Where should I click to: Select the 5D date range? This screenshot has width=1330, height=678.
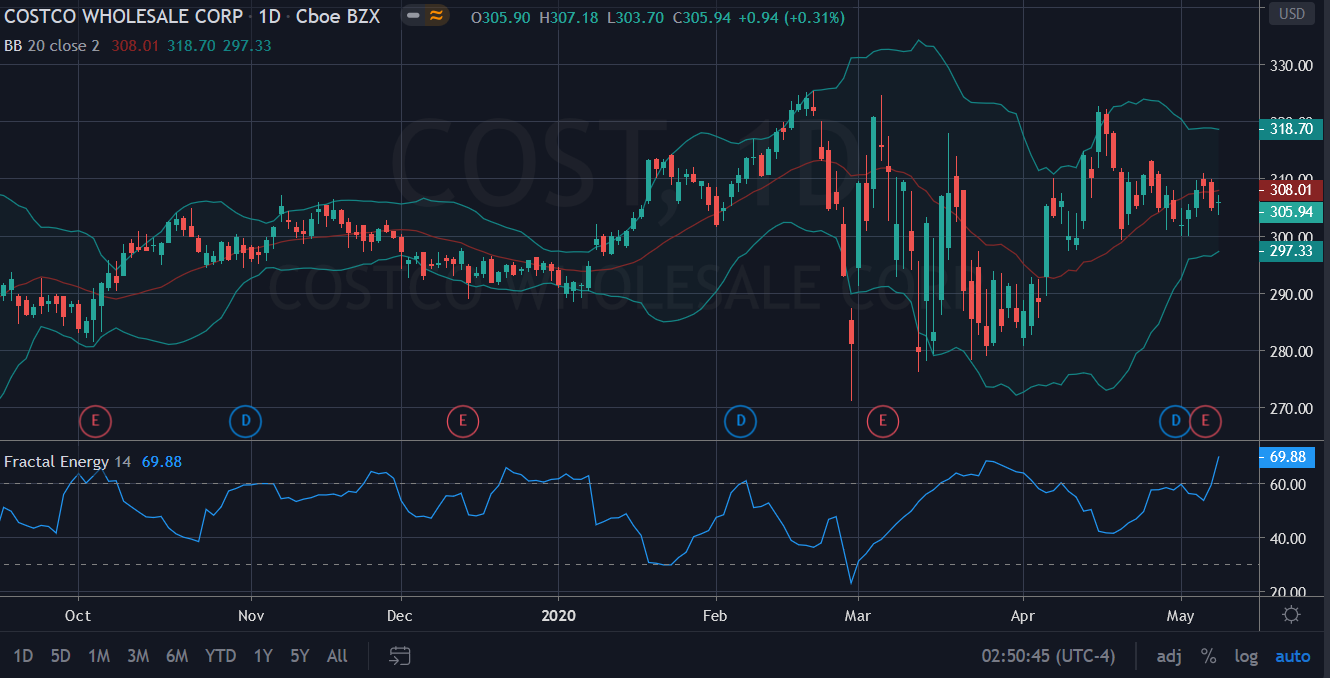[x=61, y=656]
